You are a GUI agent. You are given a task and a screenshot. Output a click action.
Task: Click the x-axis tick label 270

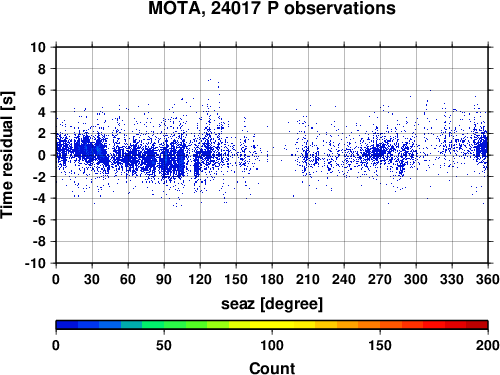tap(380, 279)
